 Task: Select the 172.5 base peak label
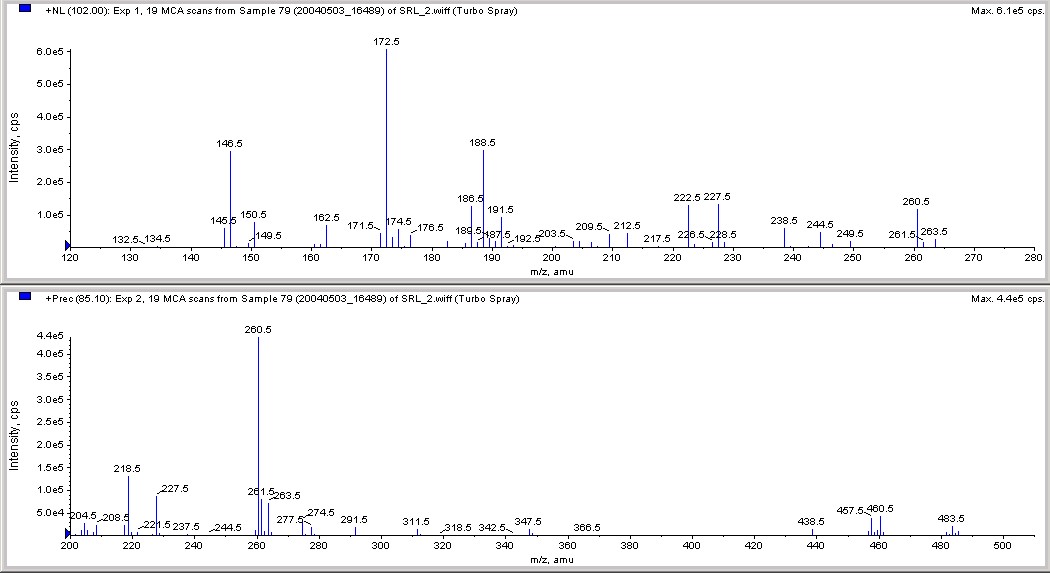(386, 42)
